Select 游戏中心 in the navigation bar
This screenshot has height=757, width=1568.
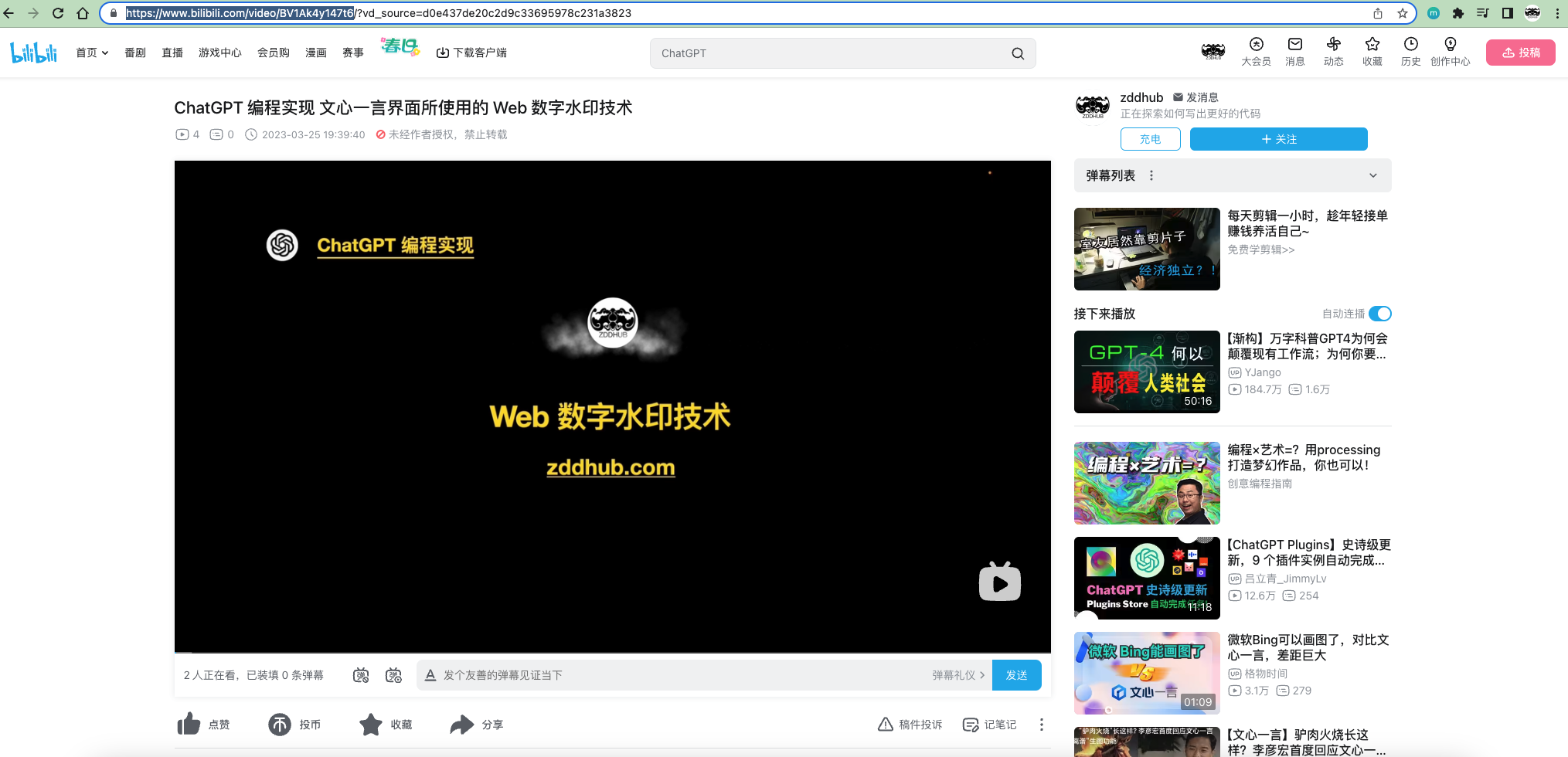(219, 53)
